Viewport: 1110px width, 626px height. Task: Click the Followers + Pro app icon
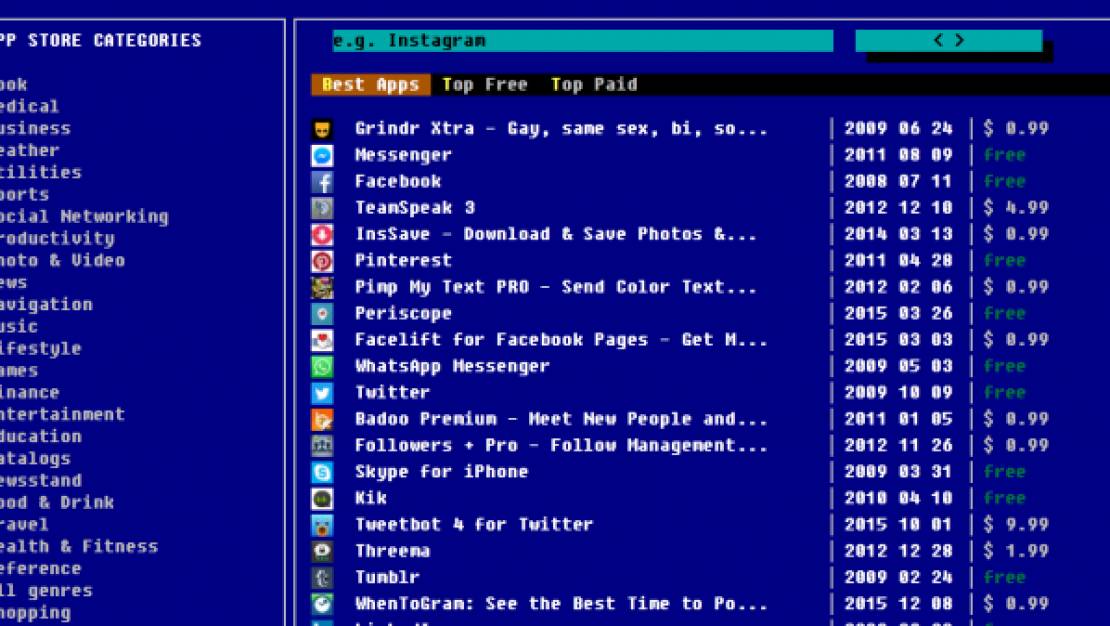pyautogui.click(x=322, y=446)
